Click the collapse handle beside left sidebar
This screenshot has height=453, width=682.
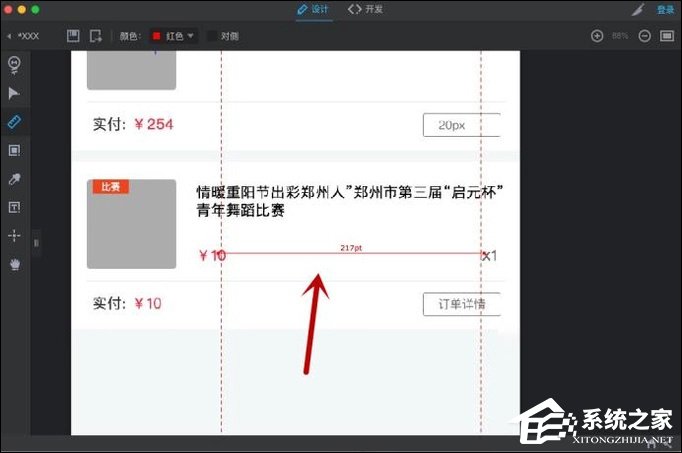36,243
